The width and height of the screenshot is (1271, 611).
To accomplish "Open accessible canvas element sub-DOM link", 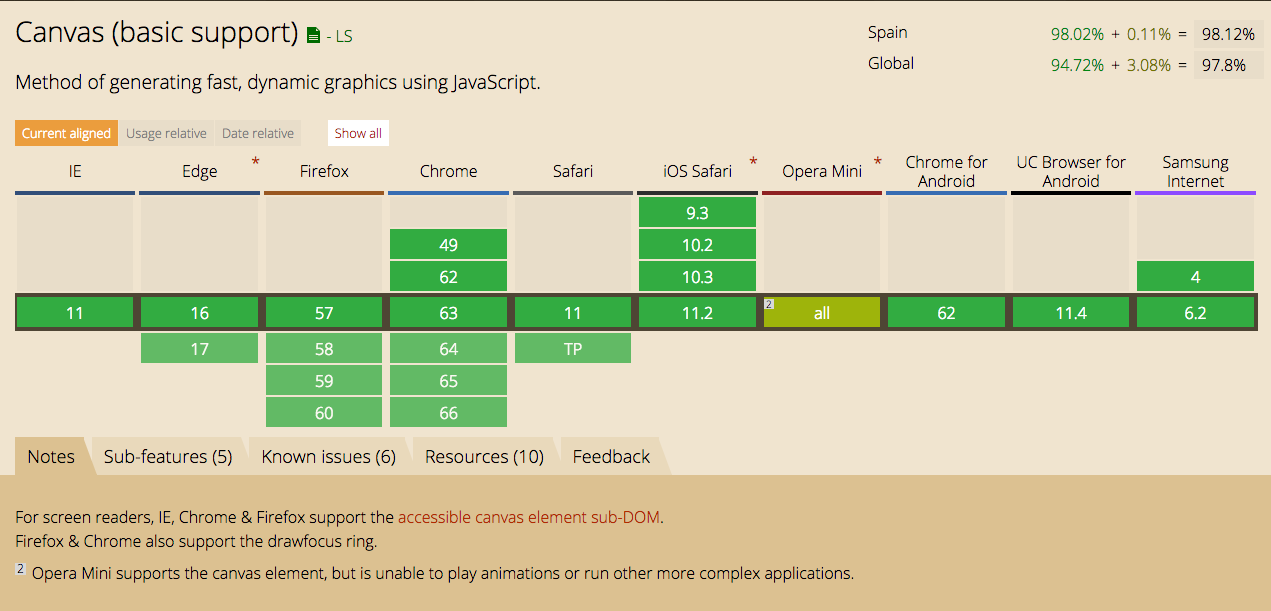I will point(529,517).
